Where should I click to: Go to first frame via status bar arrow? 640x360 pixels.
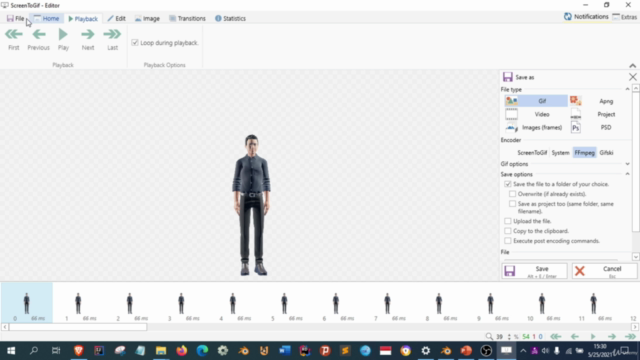[x=556, y=337]
